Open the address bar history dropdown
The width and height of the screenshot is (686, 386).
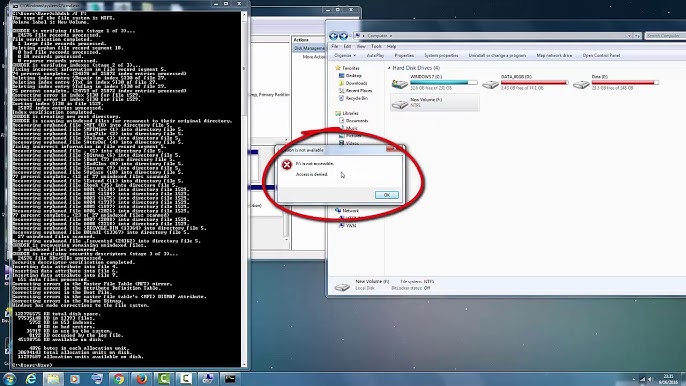[x=630, y=36]
